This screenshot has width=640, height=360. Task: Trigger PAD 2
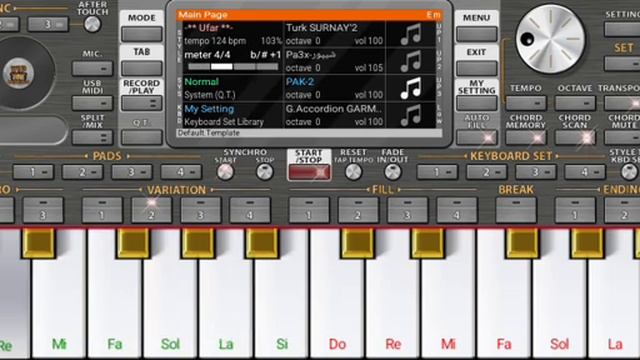tap(82, 172)
